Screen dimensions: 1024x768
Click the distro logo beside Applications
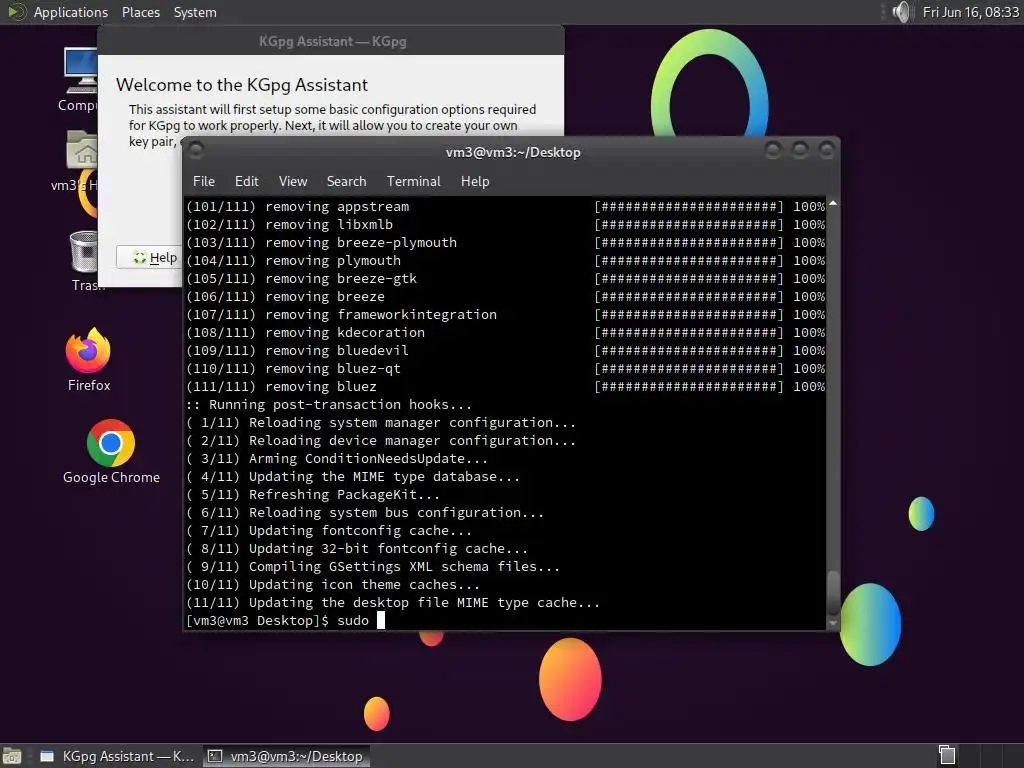click(16, 12)
